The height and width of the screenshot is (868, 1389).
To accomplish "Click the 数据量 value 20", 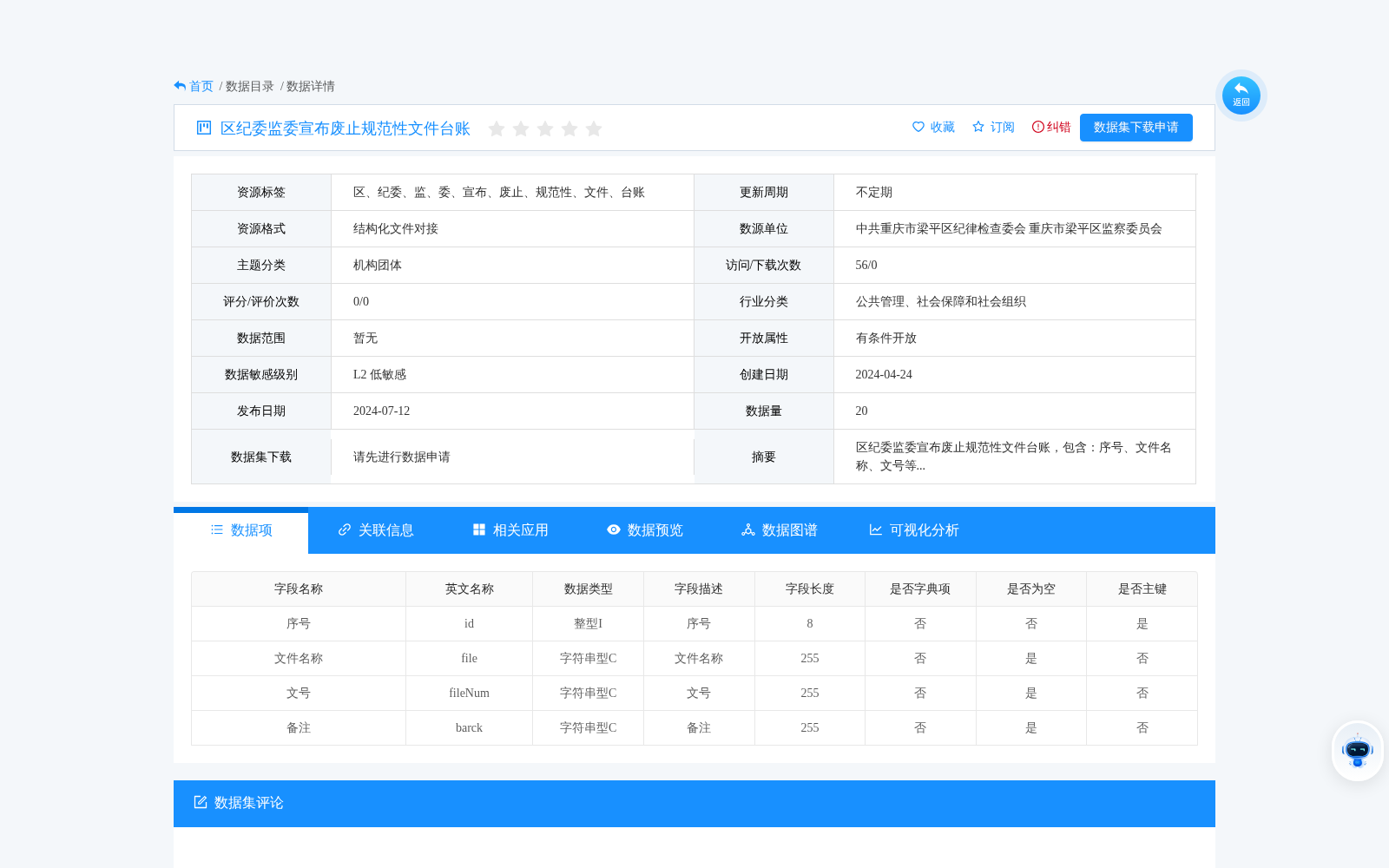I will click(862, 411).
